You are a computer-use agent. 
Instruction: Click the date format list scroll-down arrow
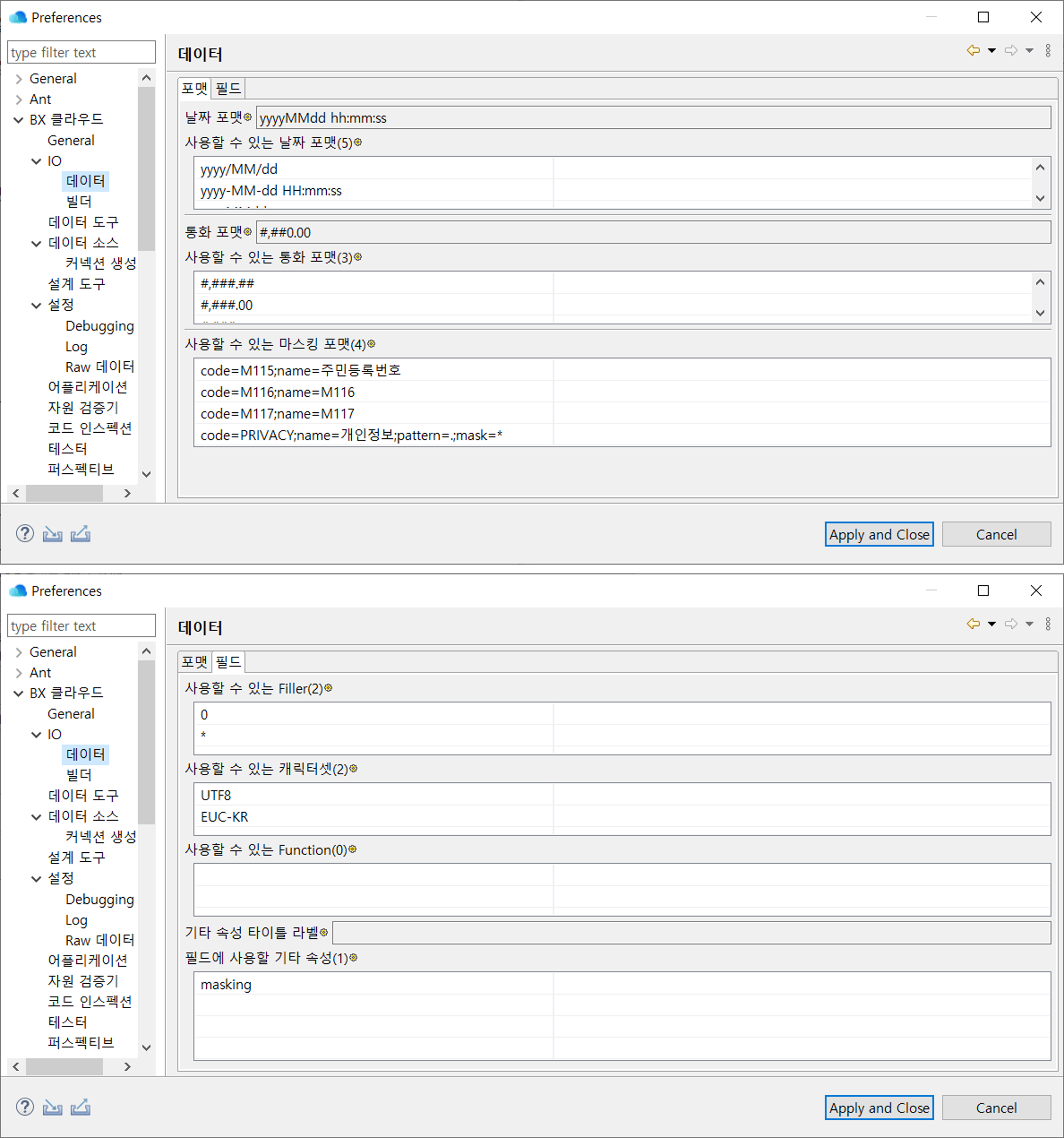click(x=1041, y=199)
